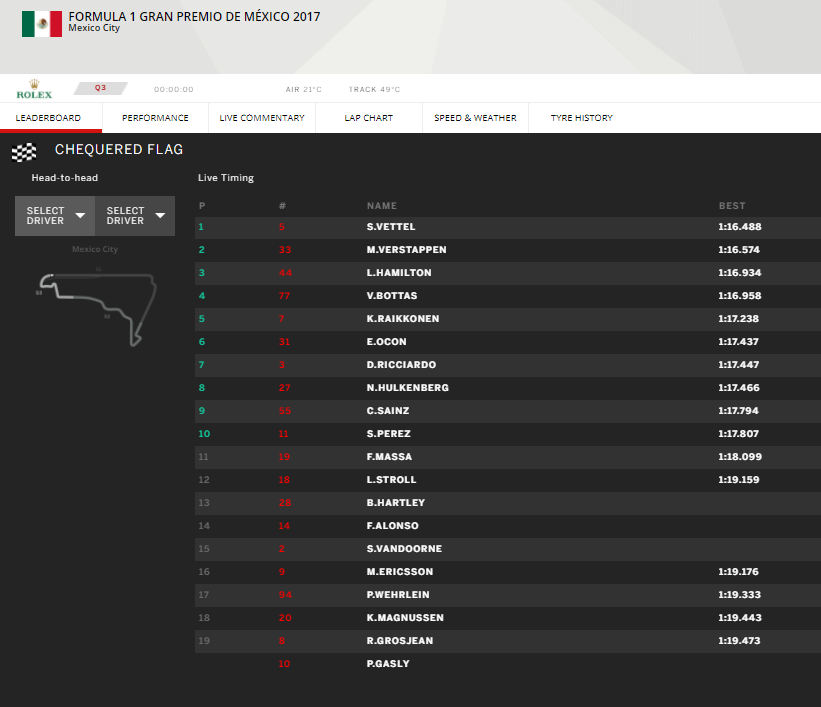Image resolution: width=821 pixels, height=707 pixels.
Task: Click car number 44
Action: [285, 273]
